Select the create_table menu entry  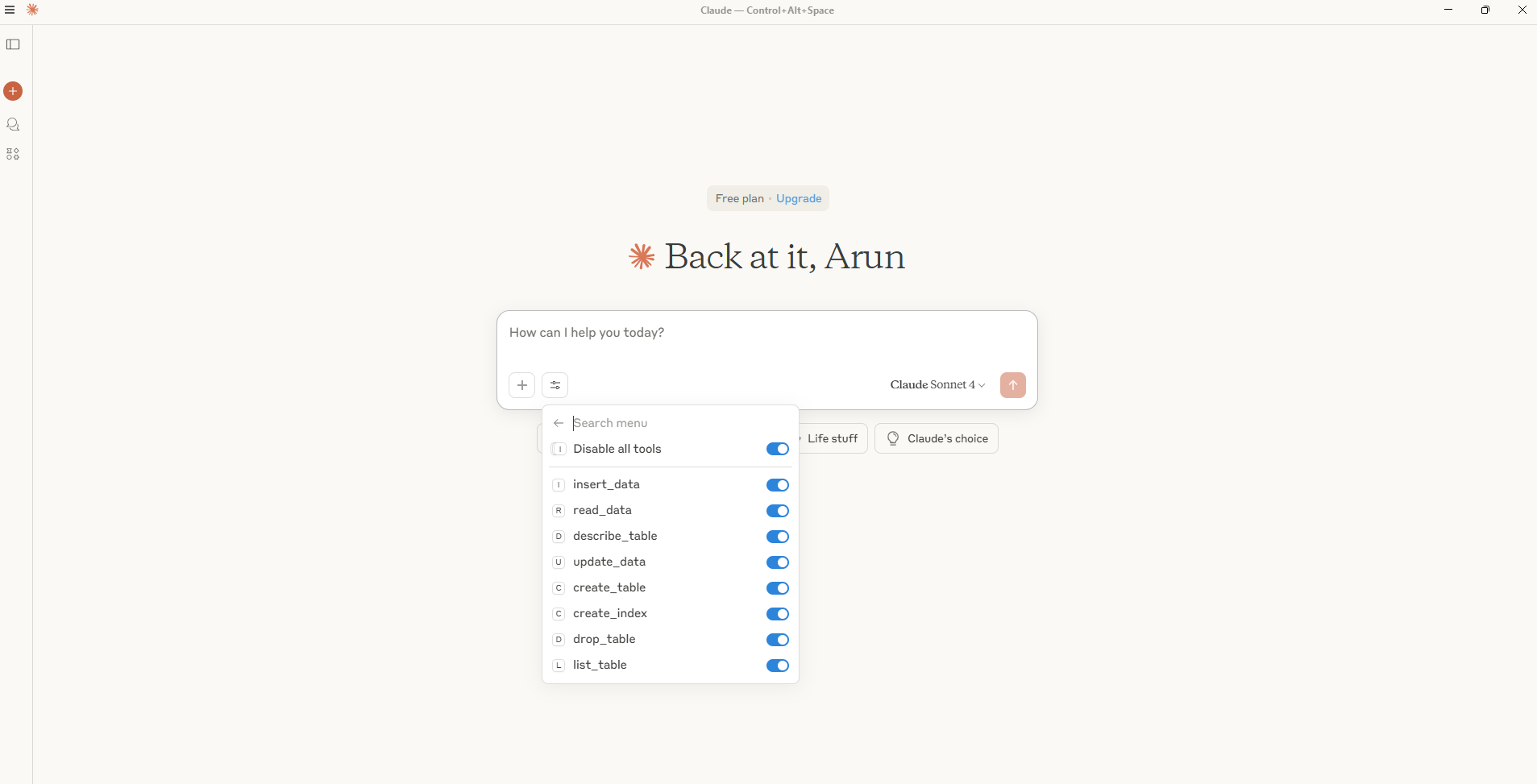(x=671, y=588)
